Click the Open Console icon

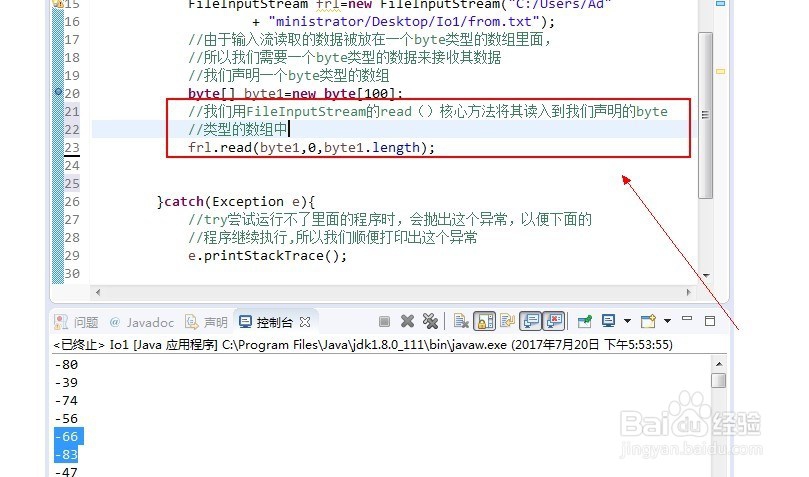click(x=648, y=321)
